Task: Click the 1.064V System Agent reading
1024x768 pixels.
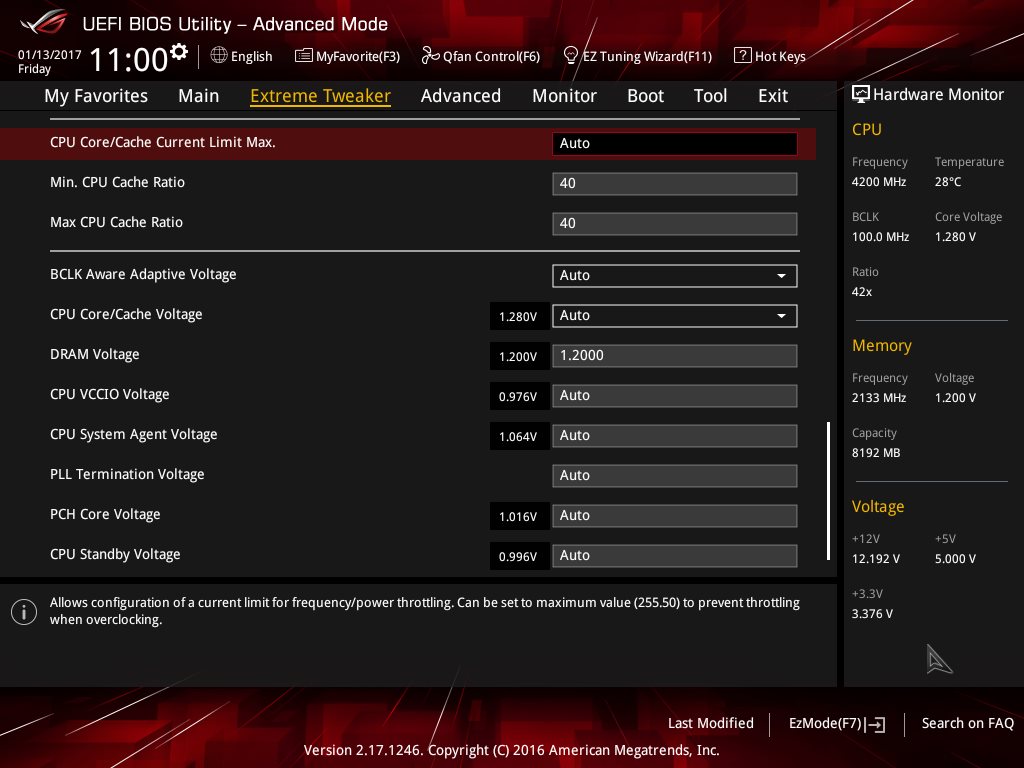Action: tap(519, 436)
